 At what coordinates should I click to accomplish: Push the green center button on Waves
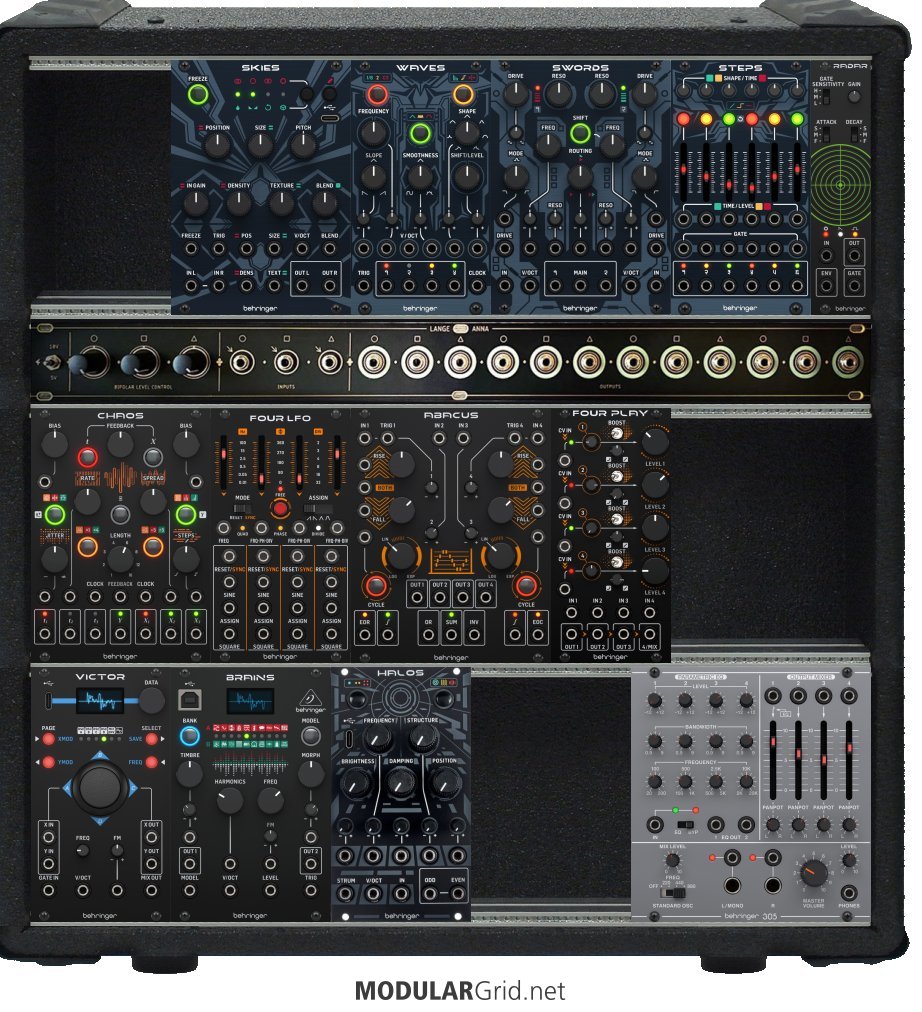click(420, 134)
